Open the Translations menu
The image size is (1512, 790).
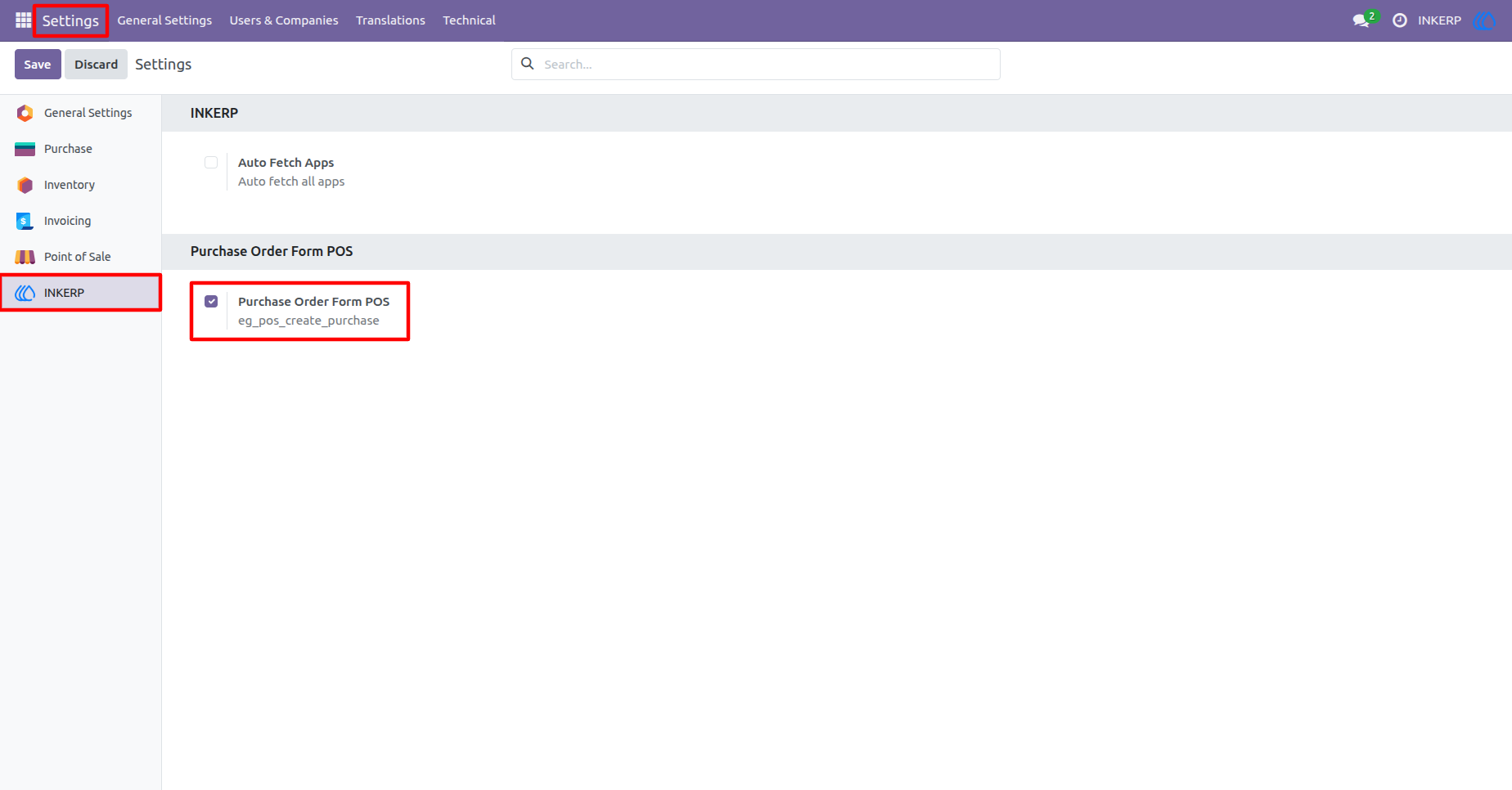point(390,20)
